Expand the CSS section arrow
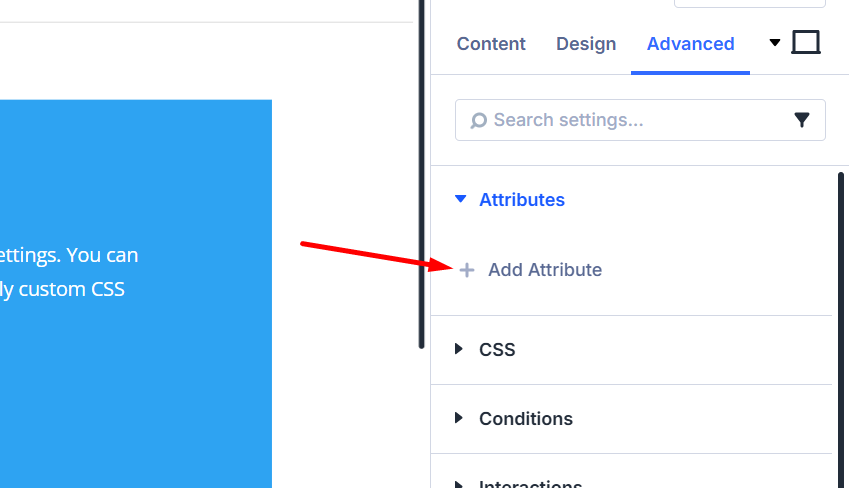This screenshot has width=849, height=488. tap(459, 349)
